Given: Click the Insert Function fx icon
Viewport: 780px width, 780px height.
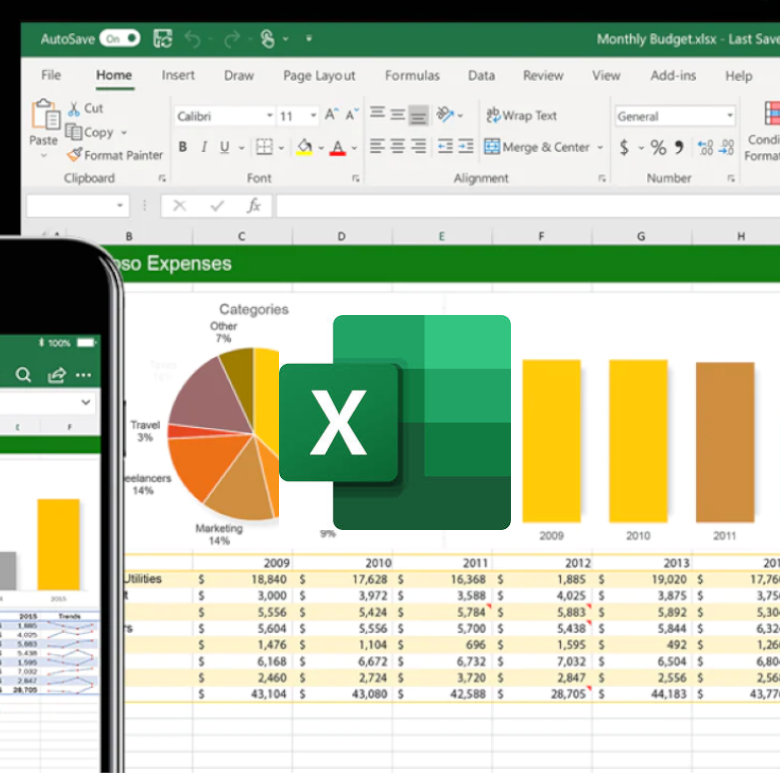Looking at the screenshot, I should click(x=254, y=205).
